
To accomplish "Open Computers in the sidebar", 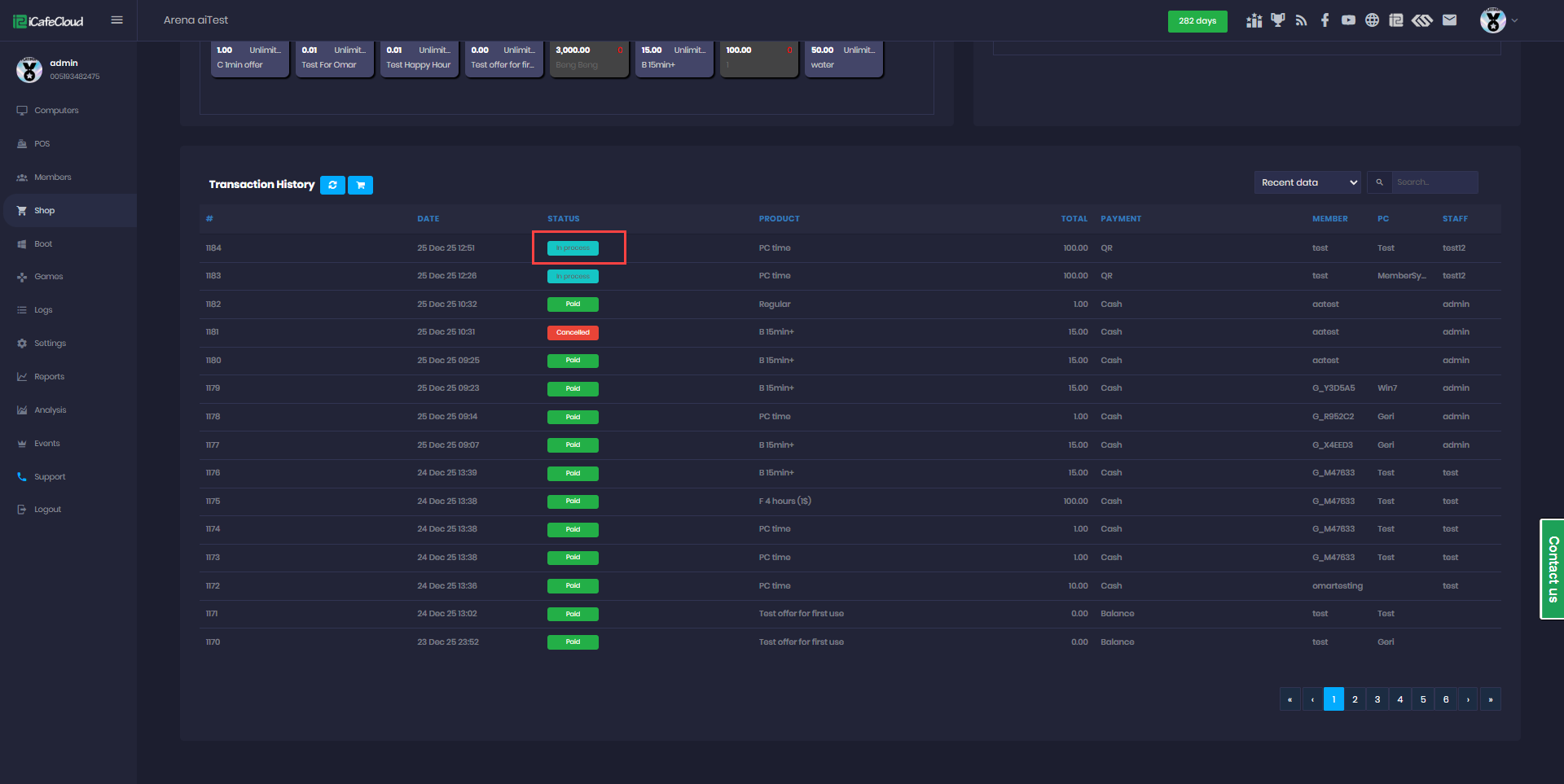I will pyautogui.click(x=56, y=111).
